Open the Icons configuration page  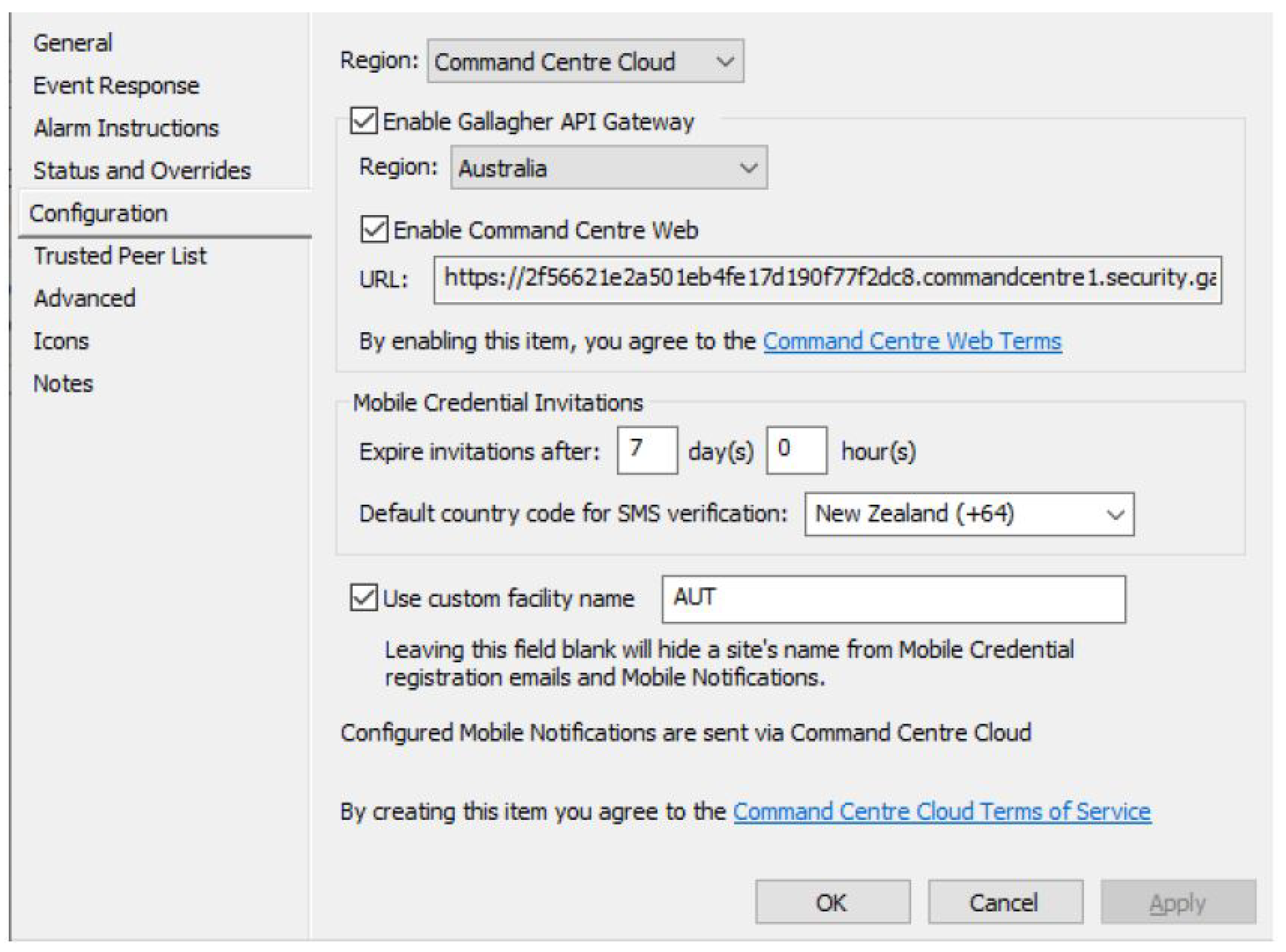coord(61,341)
